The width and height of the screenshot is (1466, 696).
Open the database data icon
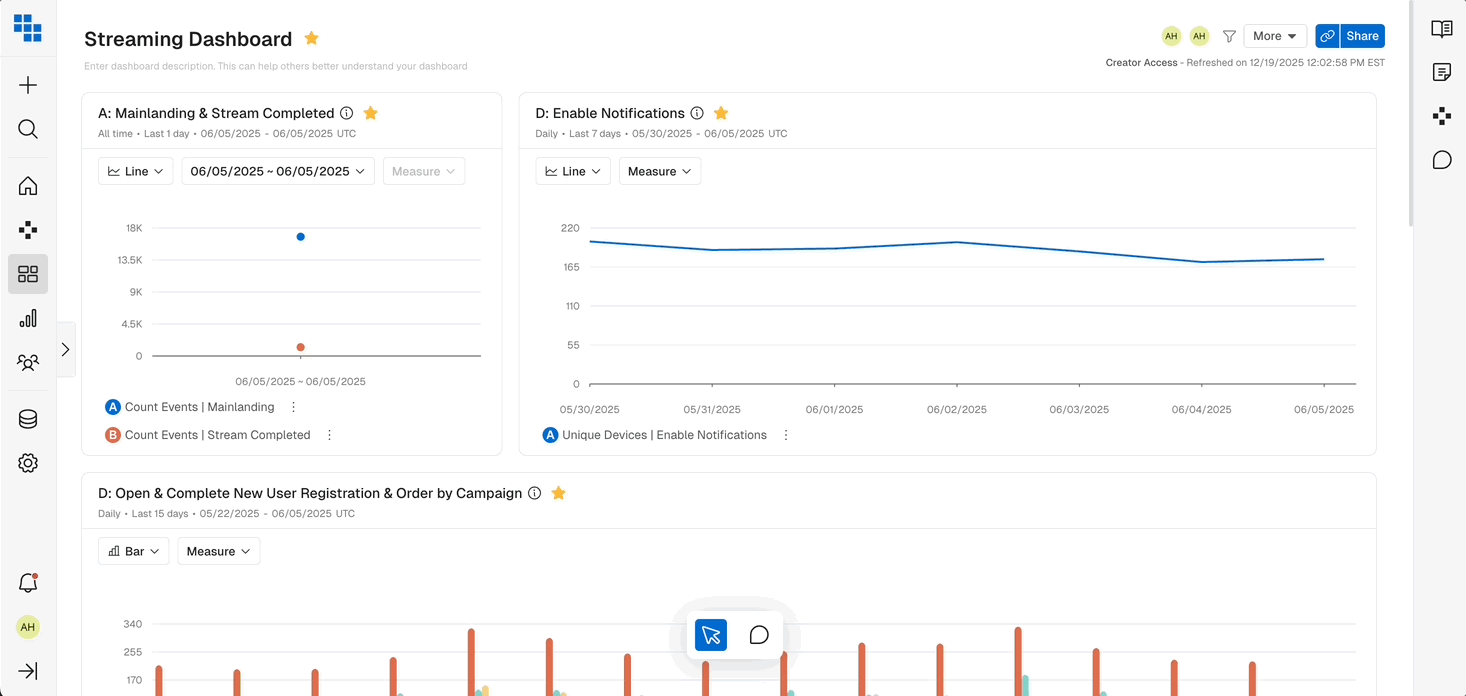28,419
